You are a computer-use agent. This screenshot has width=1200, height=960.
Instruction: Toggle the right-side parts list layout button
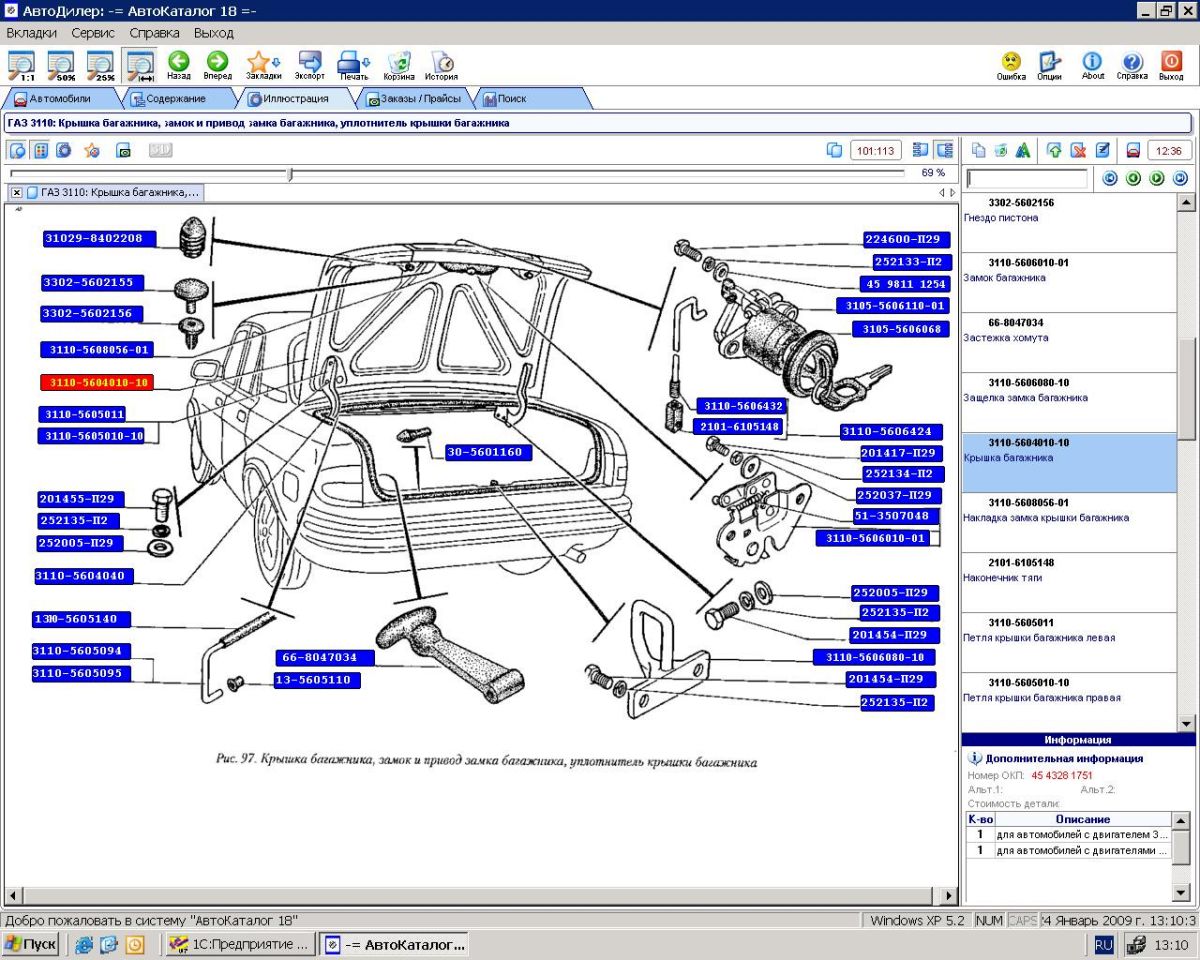(943, 150)
